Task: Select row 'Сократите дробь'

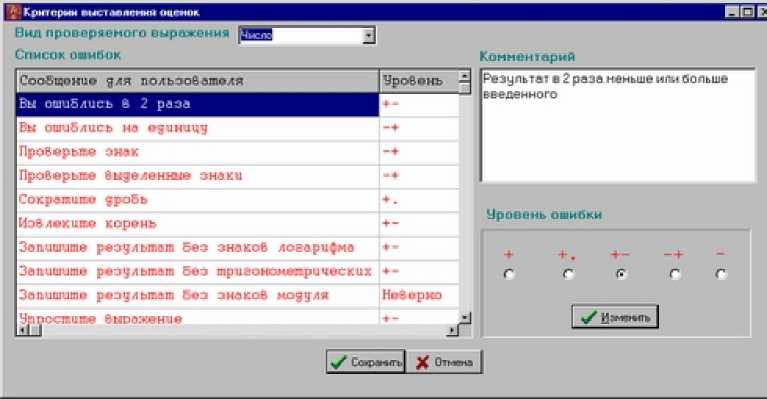Action: (x=238, y=200)
